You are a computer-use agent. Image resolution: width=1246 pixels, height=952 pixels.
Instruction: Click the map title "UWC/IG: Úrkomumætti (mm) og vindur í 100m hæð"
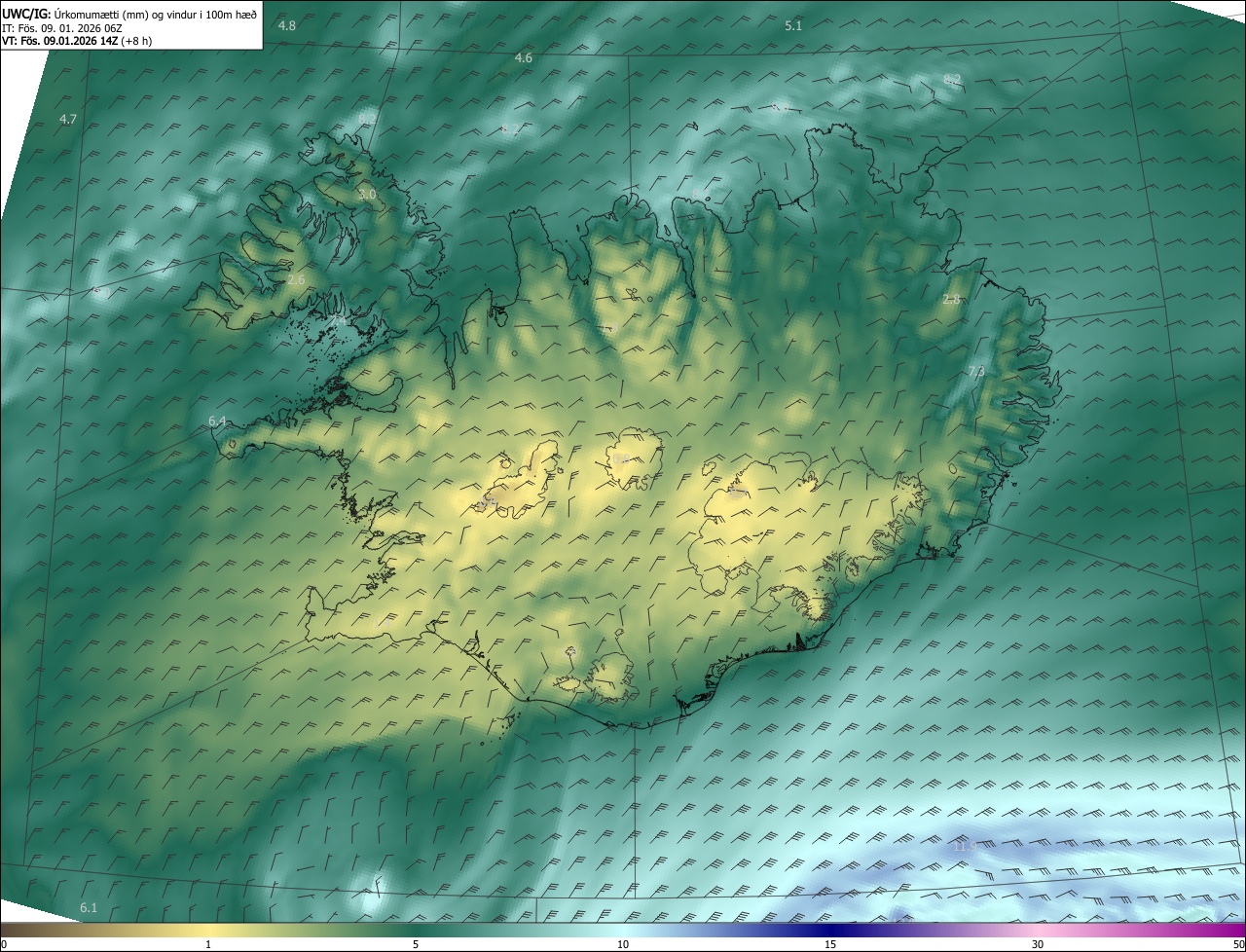pos(129,14)
